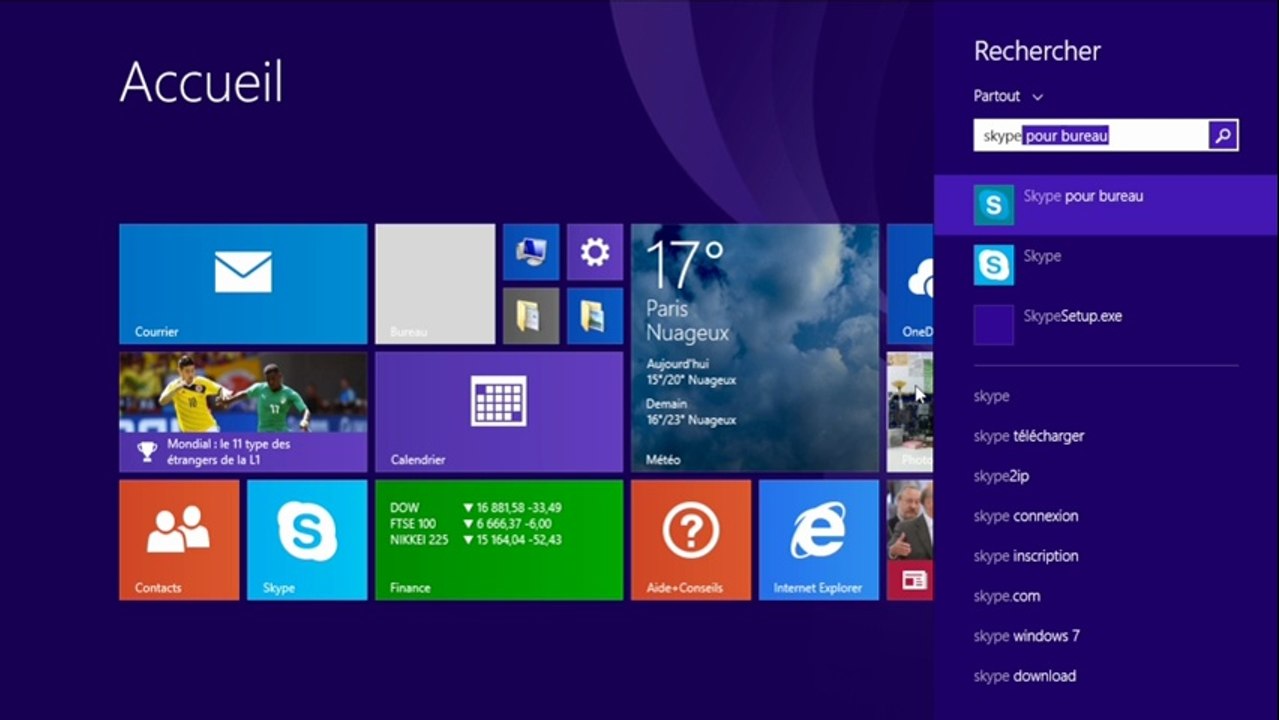
Task: Launch the Skype tile on Start screen
Action: click(x=307, y=540)
